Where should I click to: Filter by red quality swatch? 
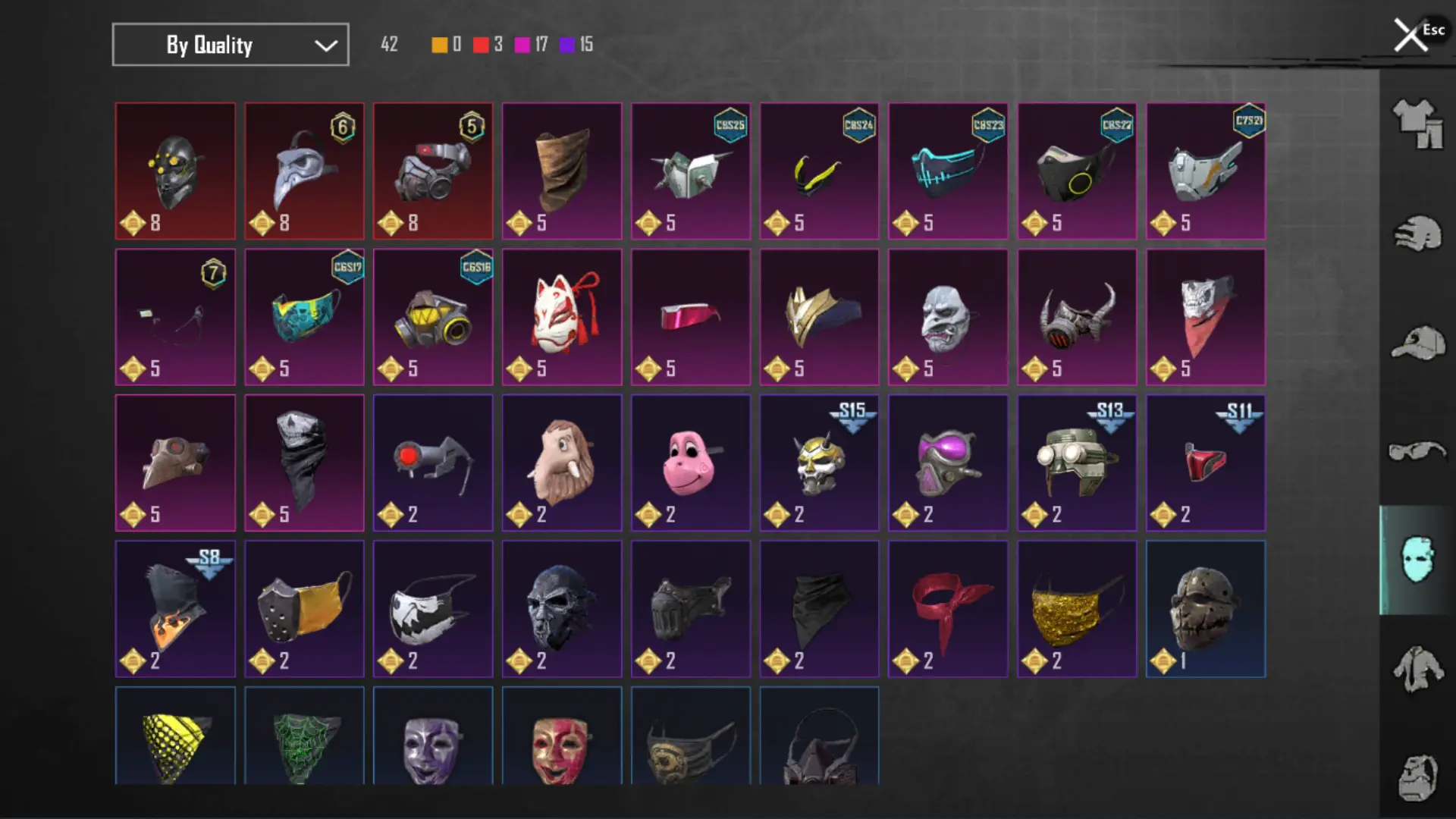click(481, 45)
